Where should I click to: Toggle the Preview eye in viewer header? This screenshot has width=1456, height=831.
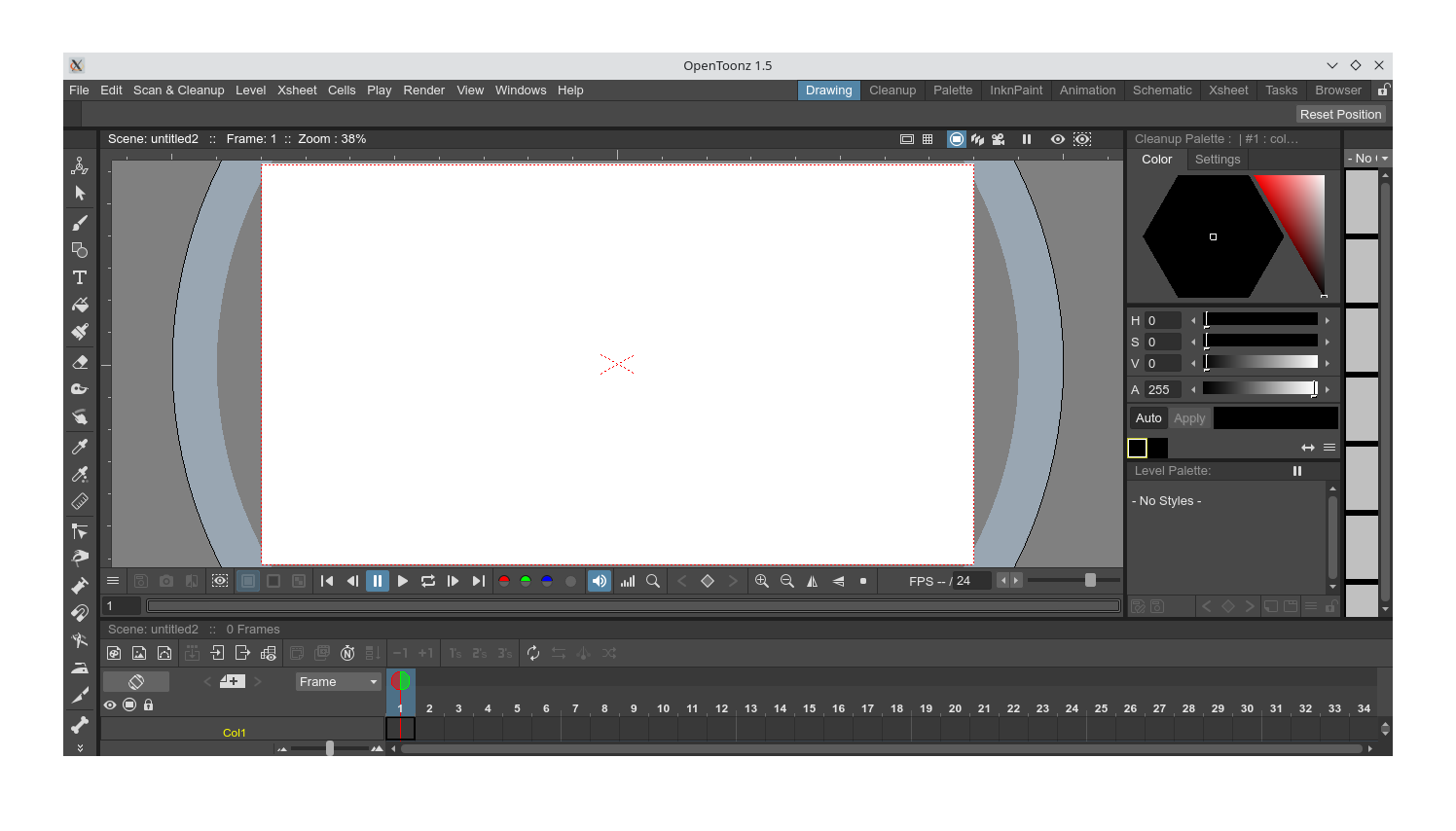1058,139
